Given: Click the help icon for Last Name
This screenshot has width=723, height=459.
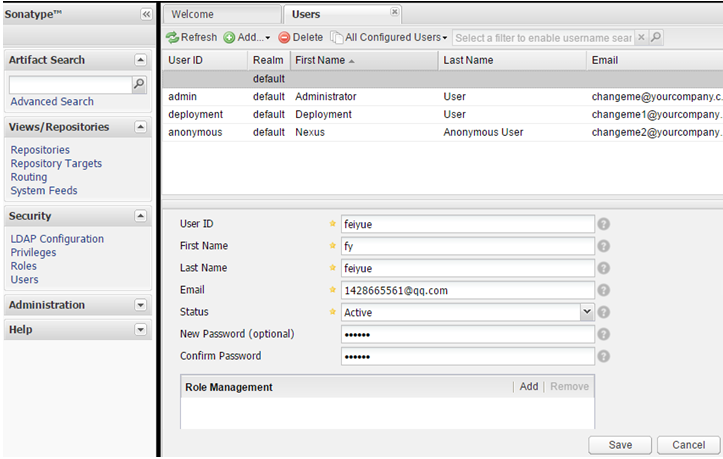Looking at the screenshot, I should 604,268.
